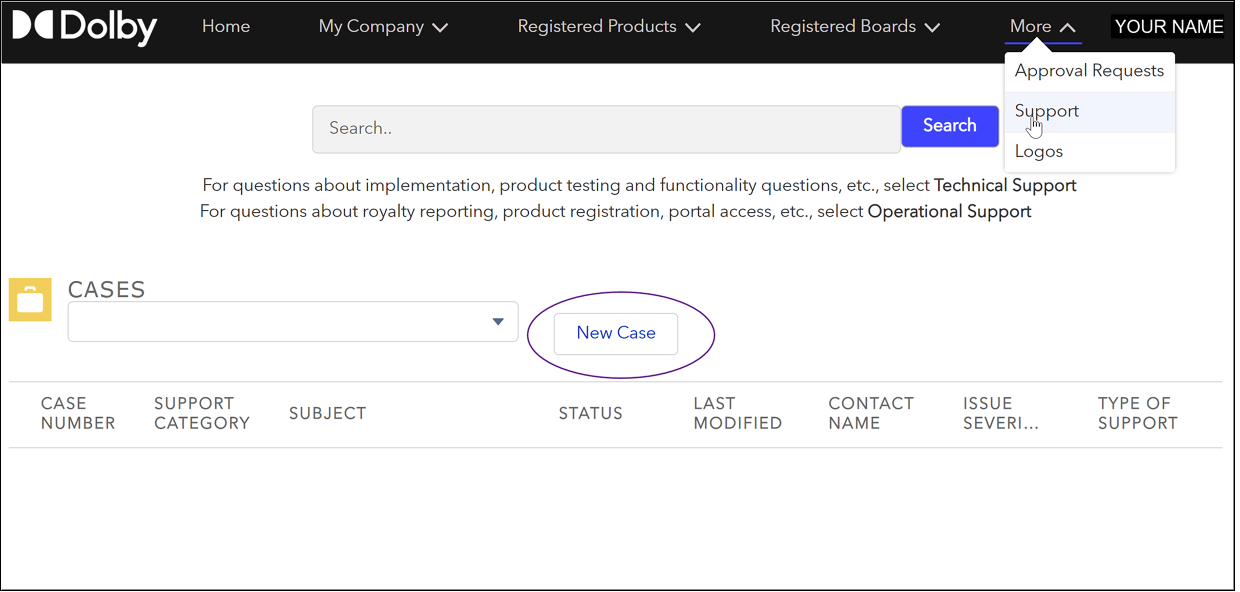Sort by the Case Number column header
Image resolution: width=1240 pixels, height=592 pixels.
pos(78,413)
